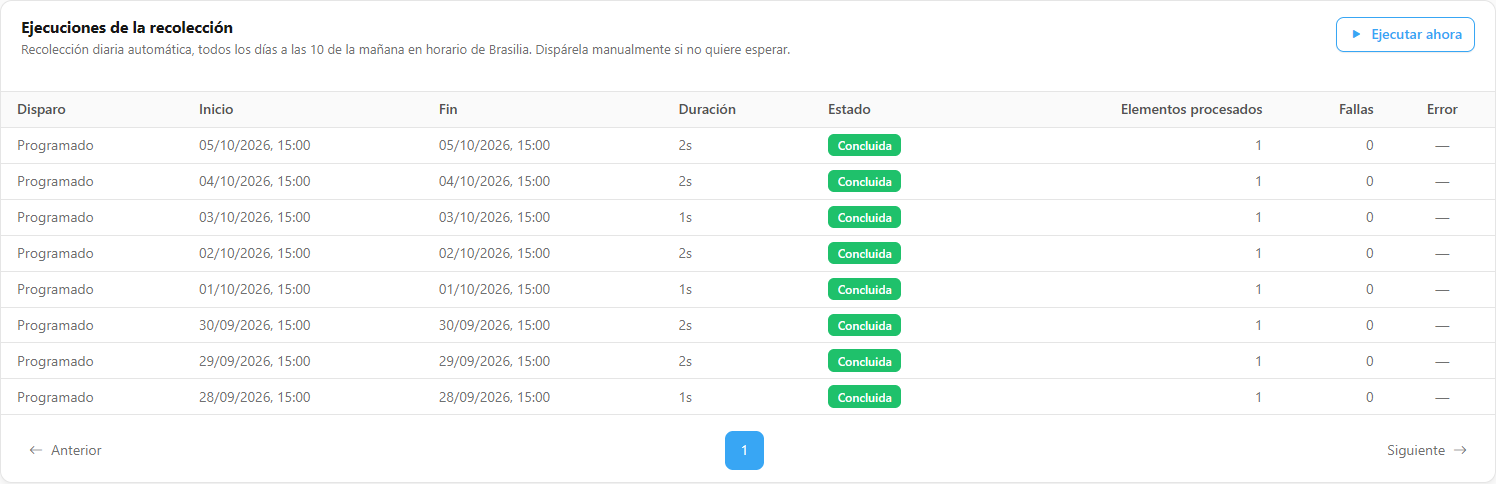Click Programado in the 28/09/2026 row
Viewport: 1496px width, 484px height.
click(x=55, y=397)
